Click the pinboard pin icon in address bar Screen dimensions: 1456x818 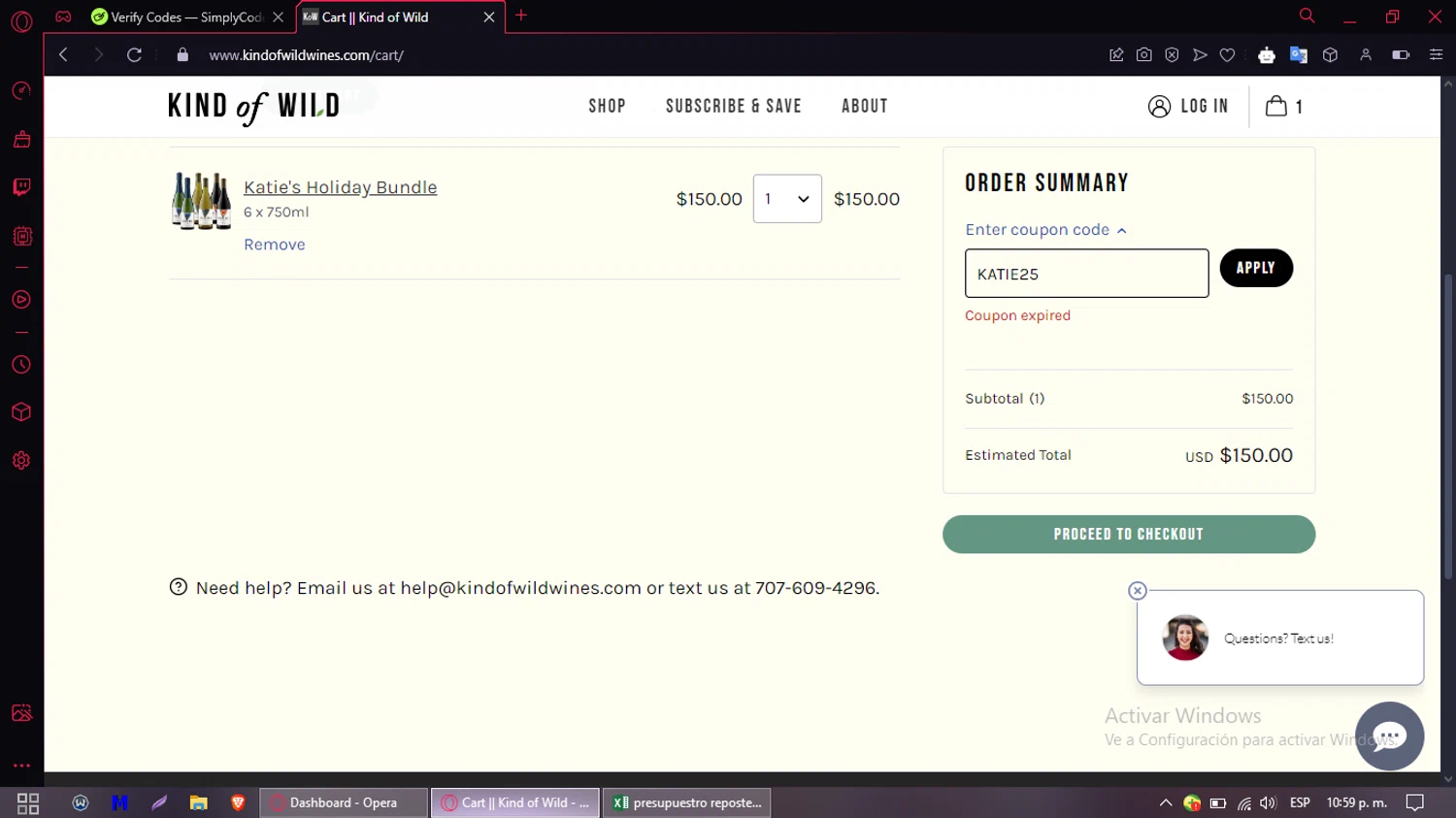pos(1116,55)
